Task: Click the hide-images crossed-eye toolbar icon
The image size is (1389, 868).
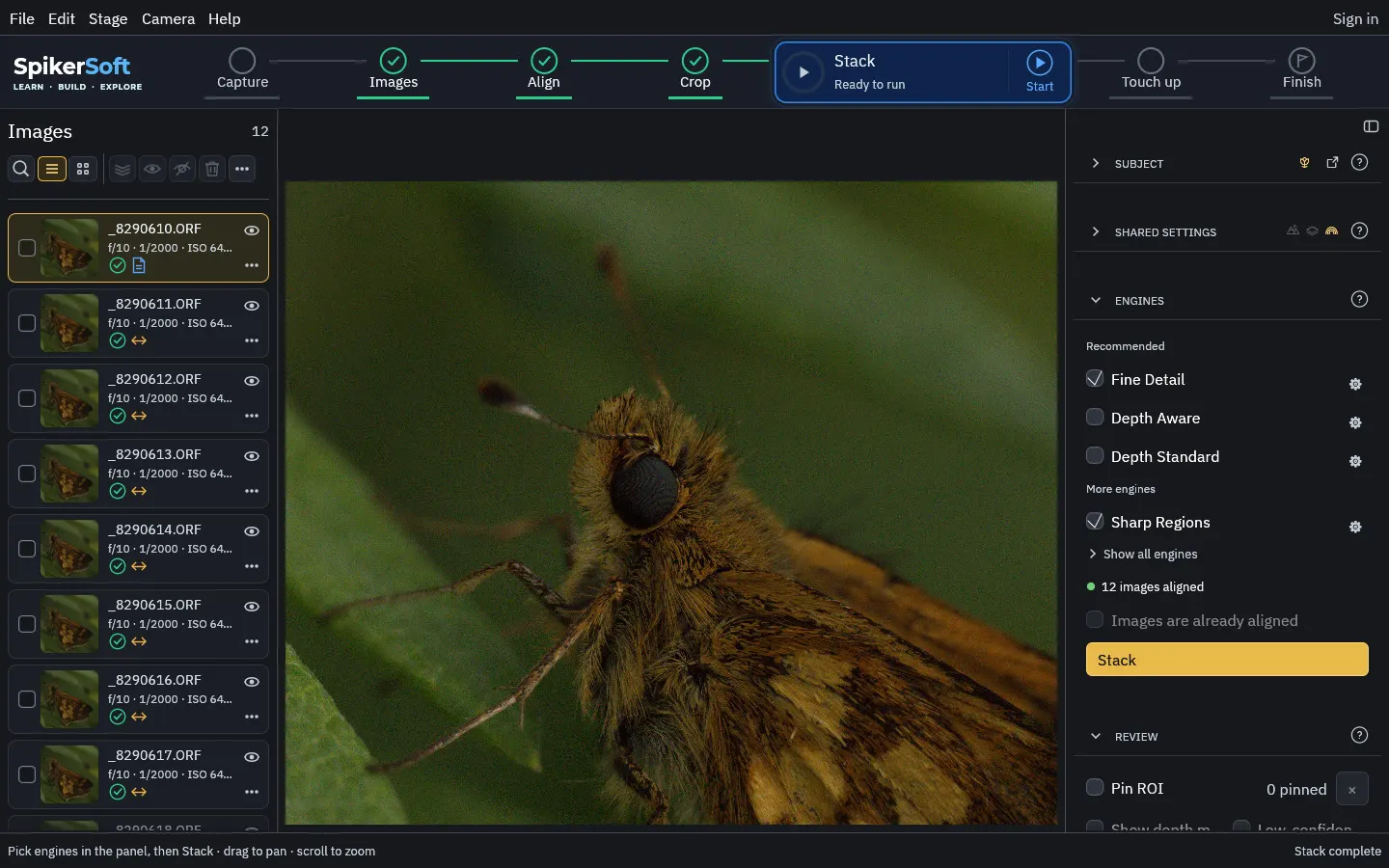Action: (x=182, y=169)
